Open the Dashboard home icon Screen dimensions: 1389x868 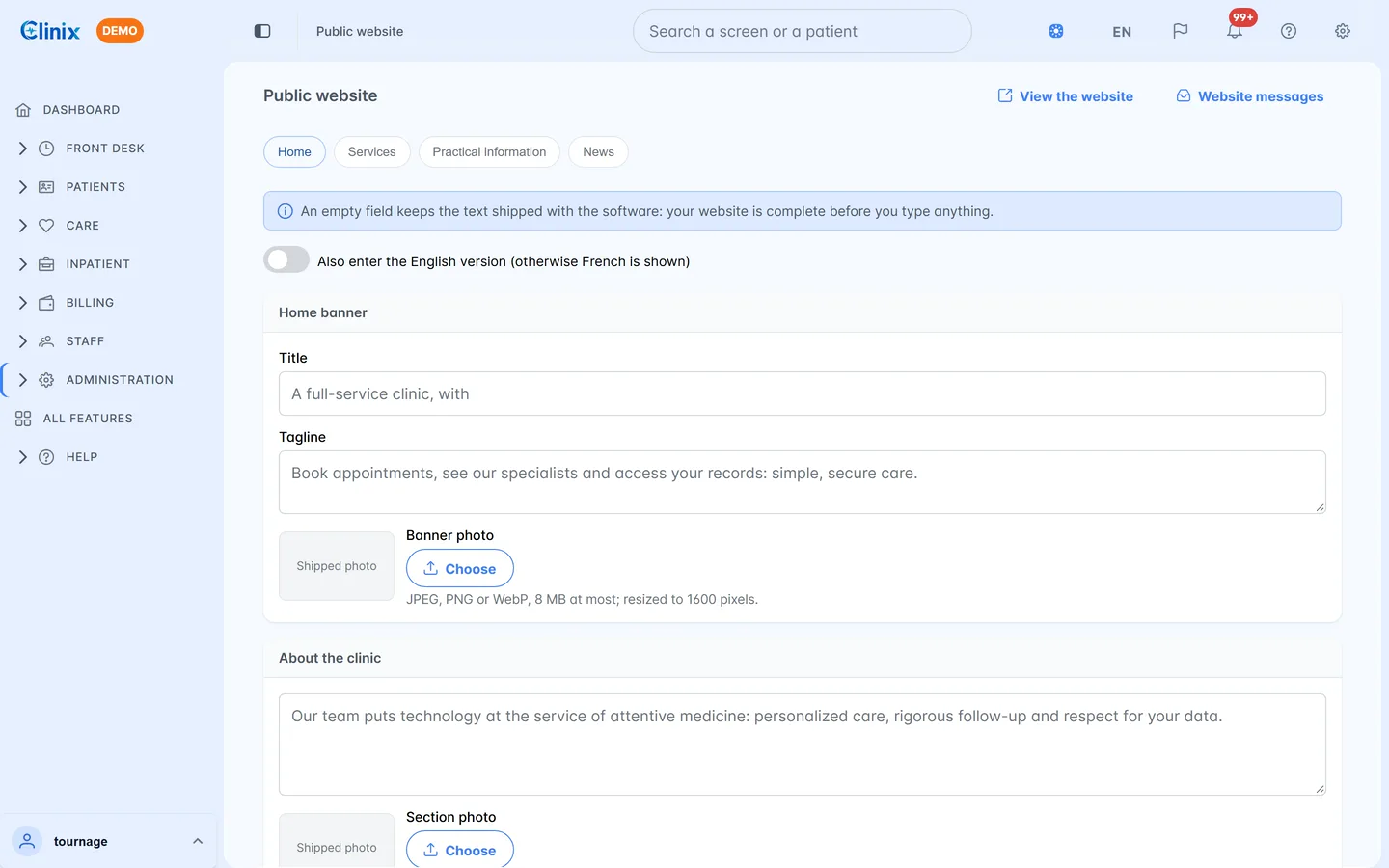(x=23, y=110)
